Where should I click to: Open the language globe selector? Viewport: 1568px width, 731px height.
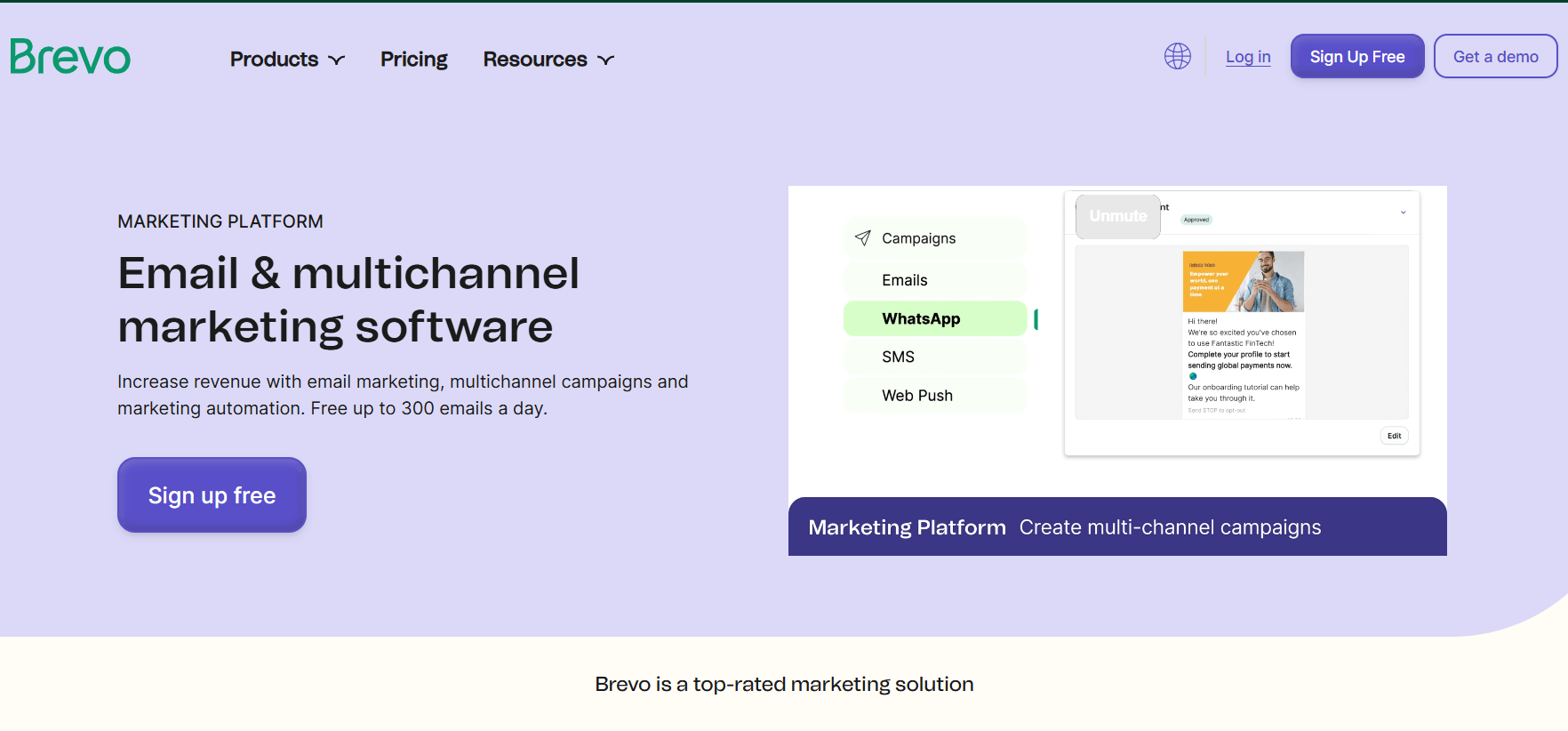pos(1178,56)
